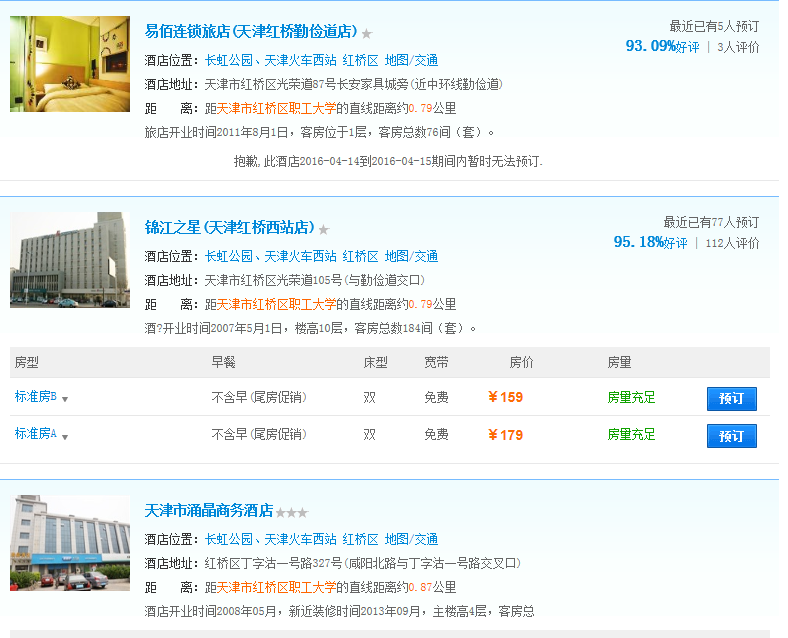Click the 床型 column header
This screenshot has height=638, width=788.
pyautogui.click(x=376, y=362)
